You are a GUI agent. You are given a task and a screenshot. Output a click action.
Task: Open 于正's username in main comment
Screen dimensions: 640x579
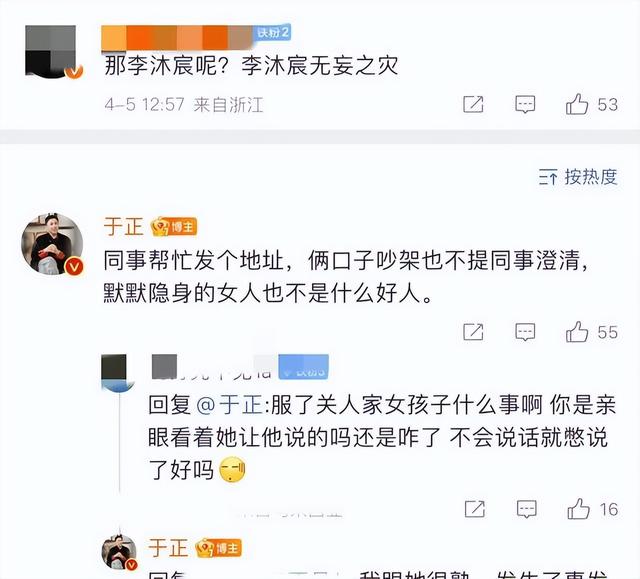click(x=123, y=226)
